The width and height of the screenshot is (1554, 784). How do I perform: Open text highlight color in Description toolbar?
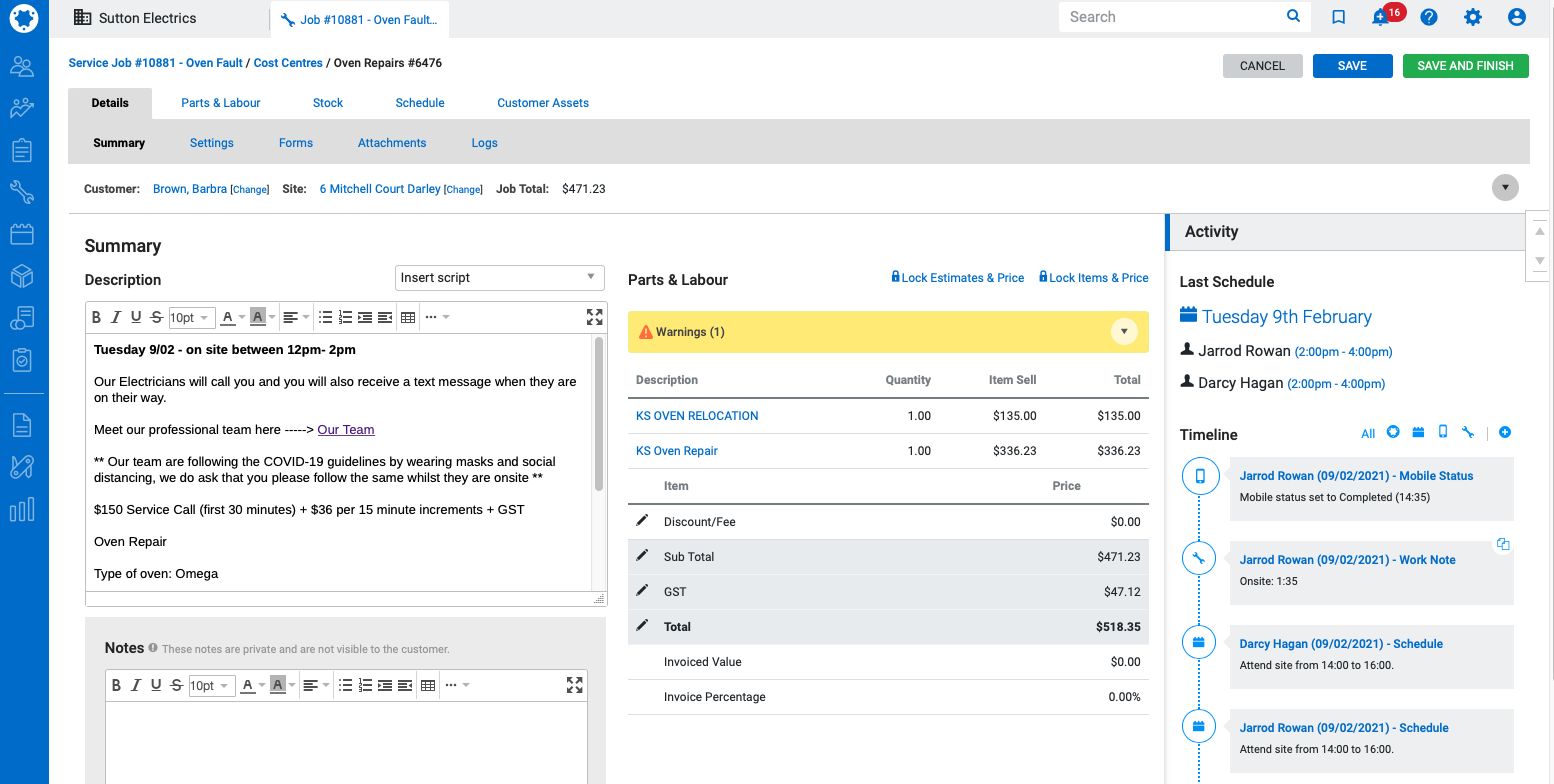tap(258, 317)
